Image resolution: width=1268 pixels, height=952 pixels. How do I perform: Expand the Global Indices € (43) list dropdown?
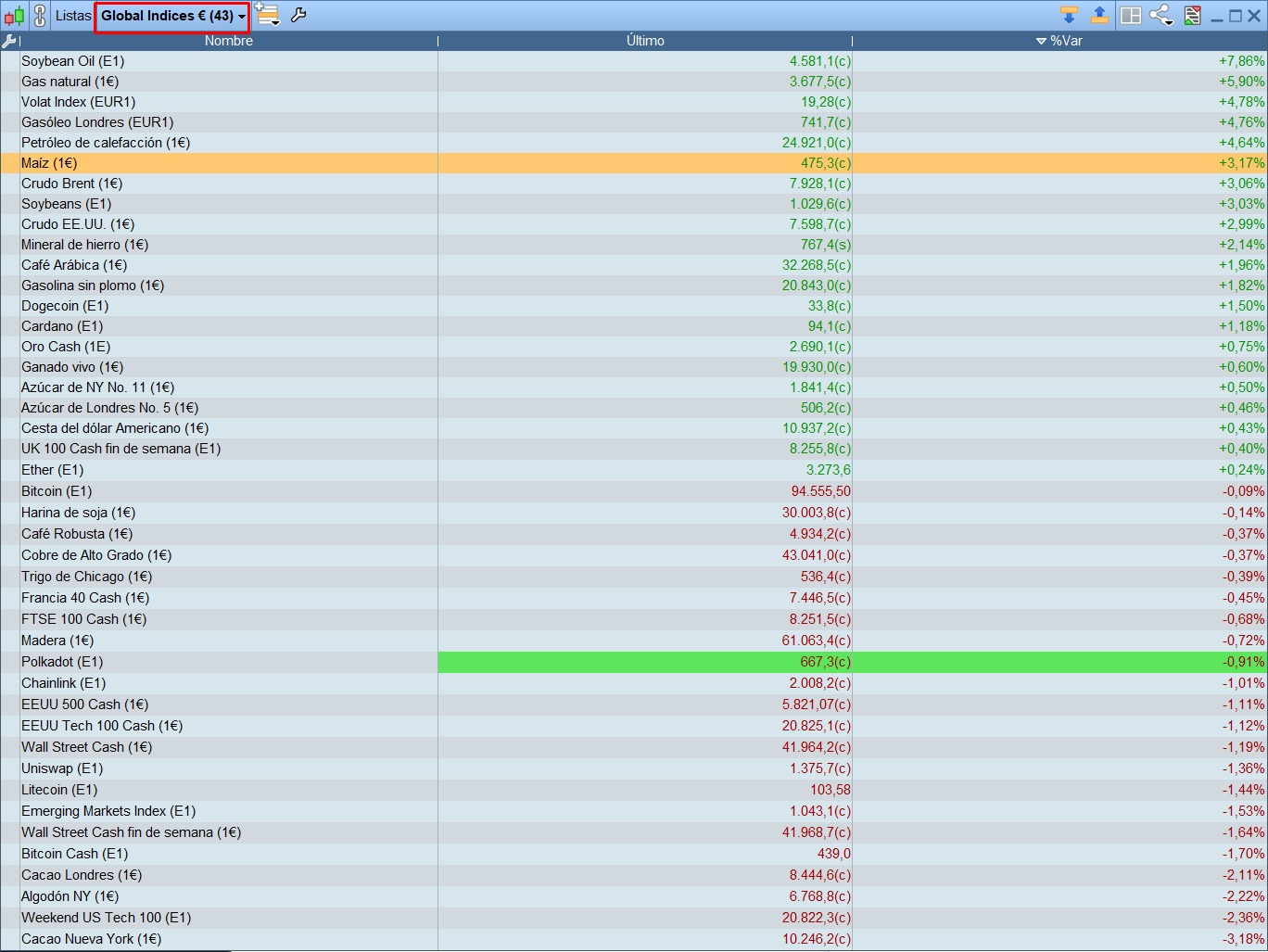coord(172,16)
